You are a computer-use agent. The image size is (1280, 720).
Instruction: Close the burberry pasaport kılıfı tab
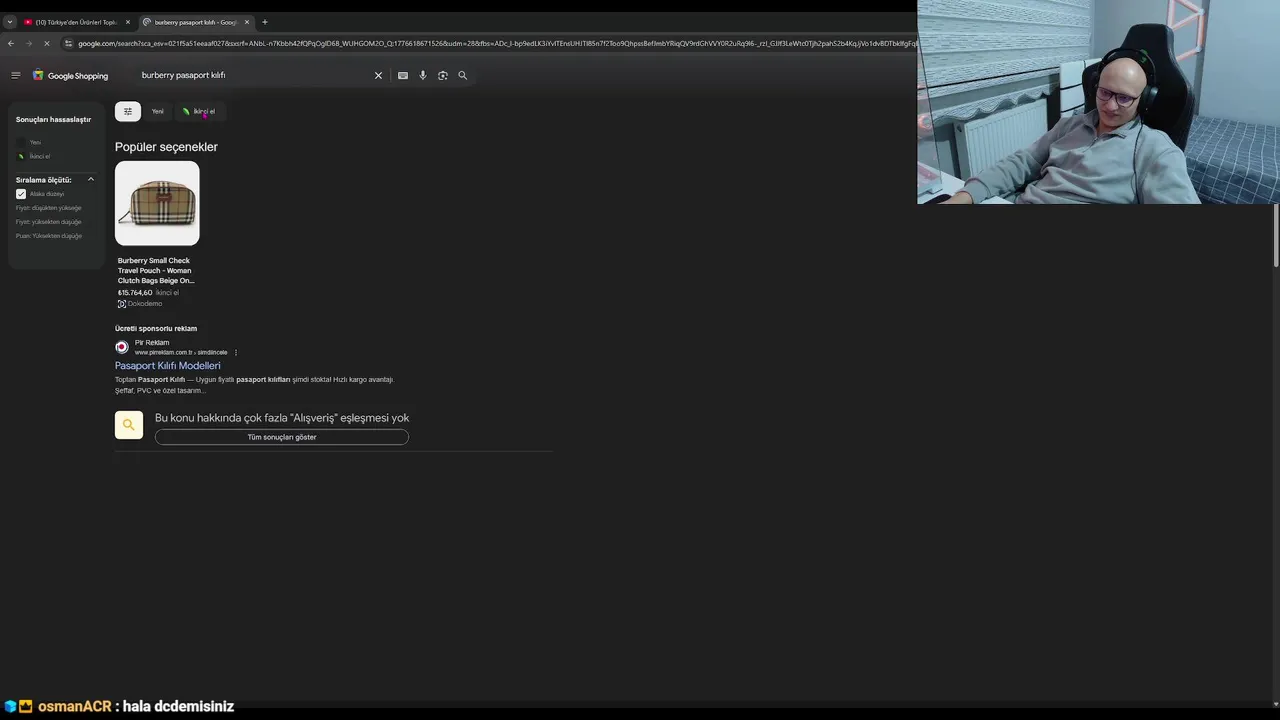click(x=247, y=22)
